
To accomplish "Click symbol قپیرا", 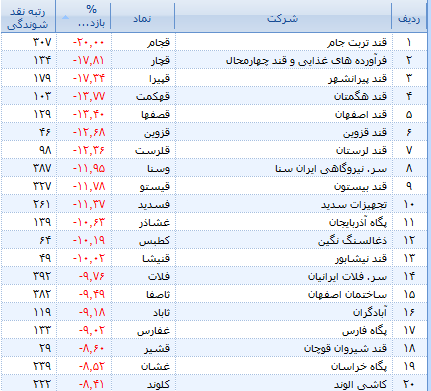I will (x=159, y=78).
